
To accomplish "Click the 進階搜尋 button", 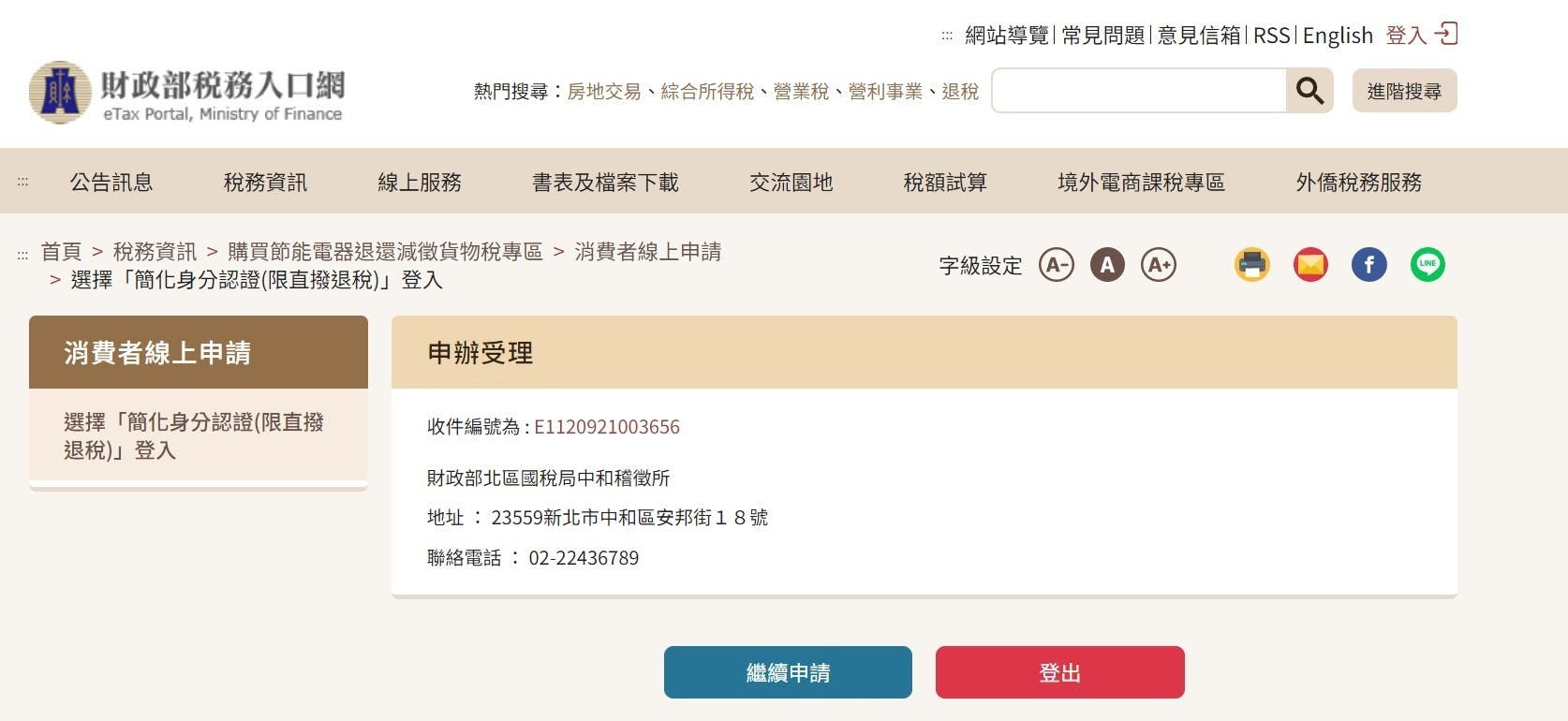I will 1404,91.
